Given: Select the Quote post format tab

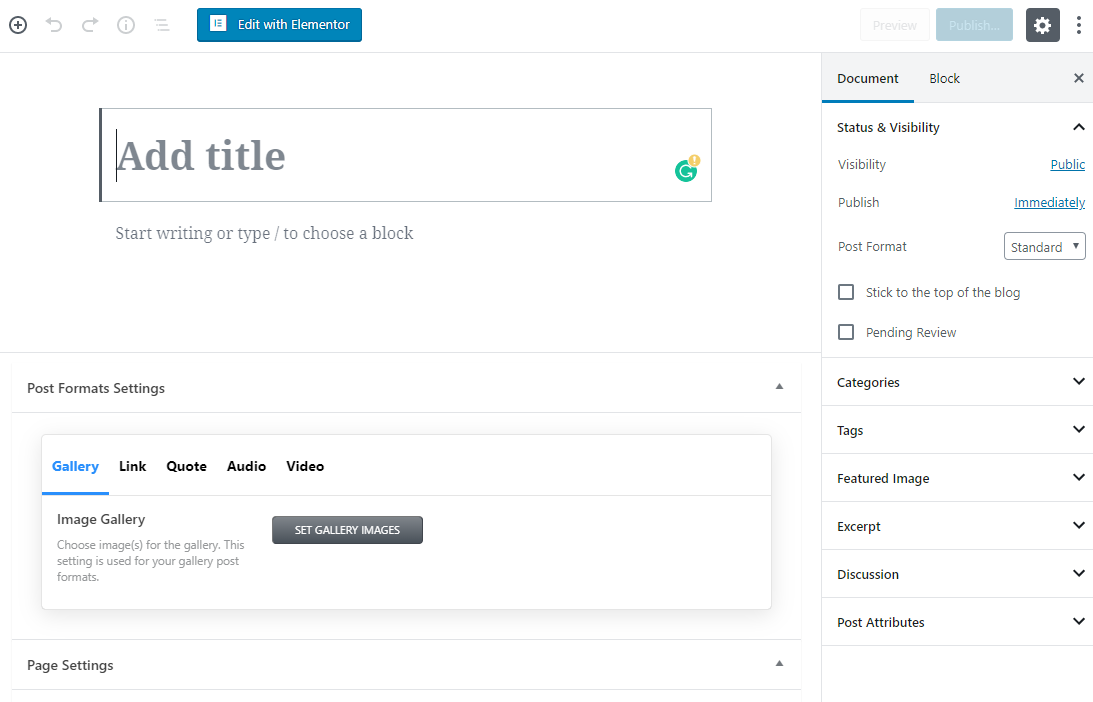Looking at the screenshot, I should click(x=186, y=466).
